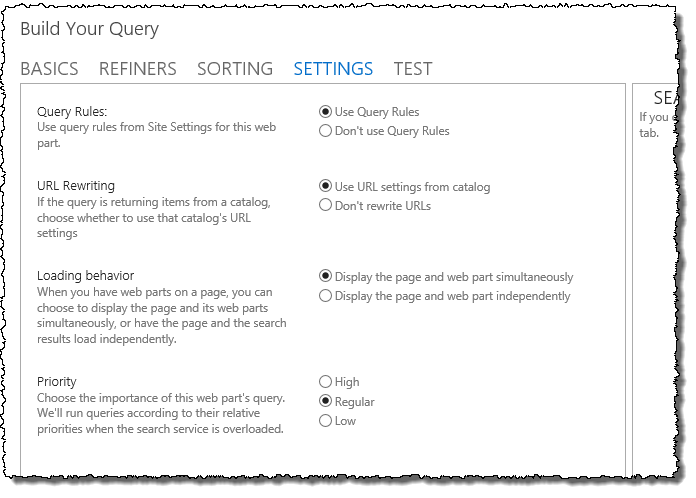This screenshot has height=498, width=696.
Task: Click the 'Build Your Query' dialog title
Action: pyautogui.click(x=89, y=29)
